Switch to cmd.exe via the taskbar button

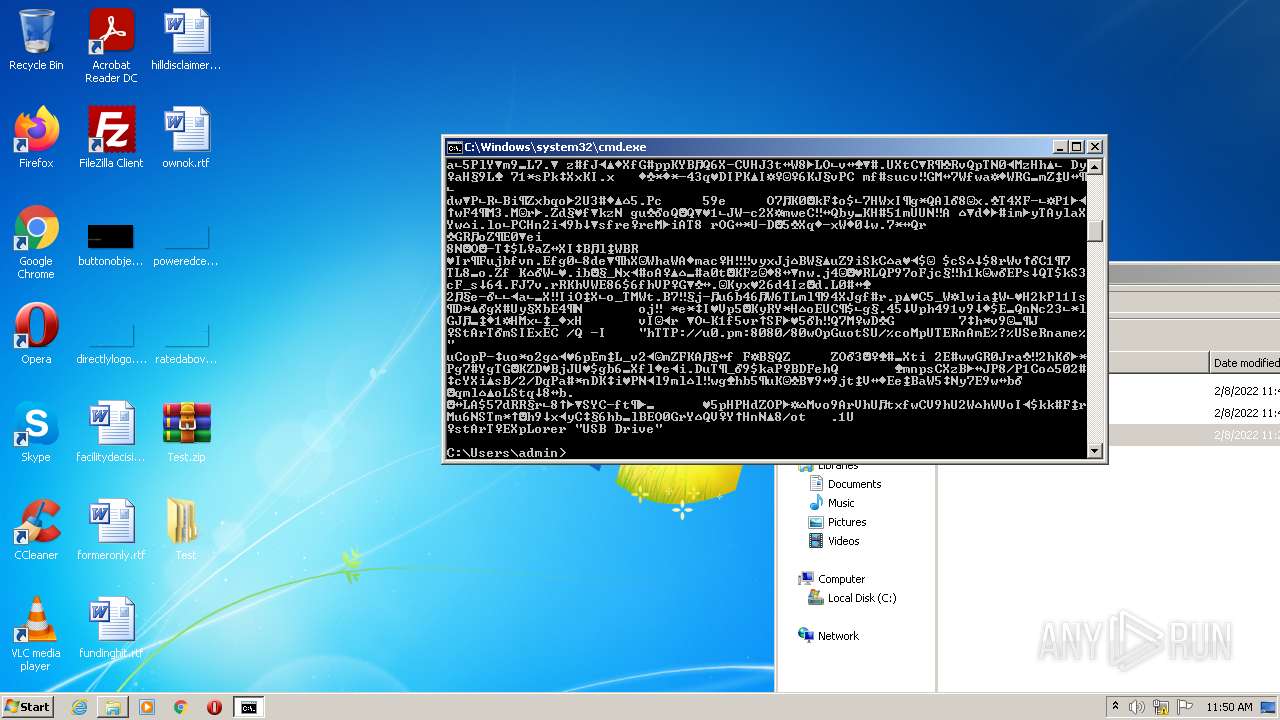point(248,707)
